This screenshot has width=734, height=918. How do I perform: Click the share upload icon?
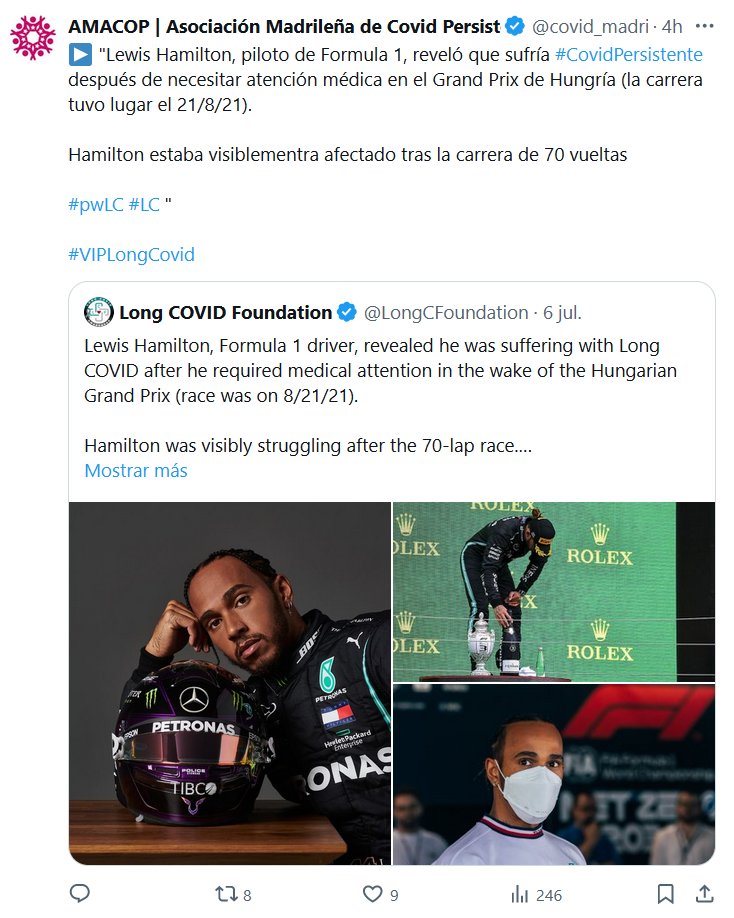704,893
